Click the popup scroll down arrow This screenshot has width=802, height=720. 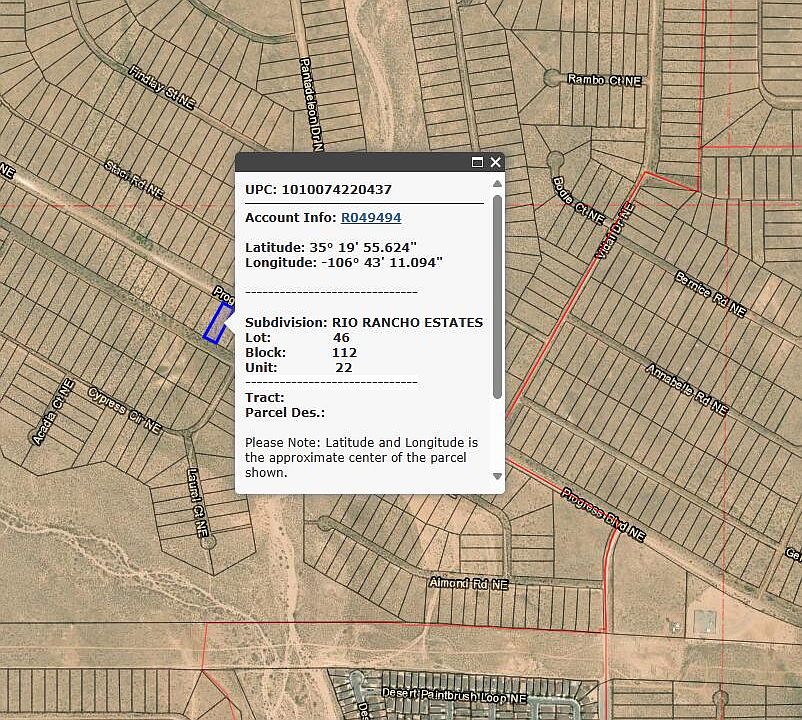pyautogui.click(x=497, y=477)
